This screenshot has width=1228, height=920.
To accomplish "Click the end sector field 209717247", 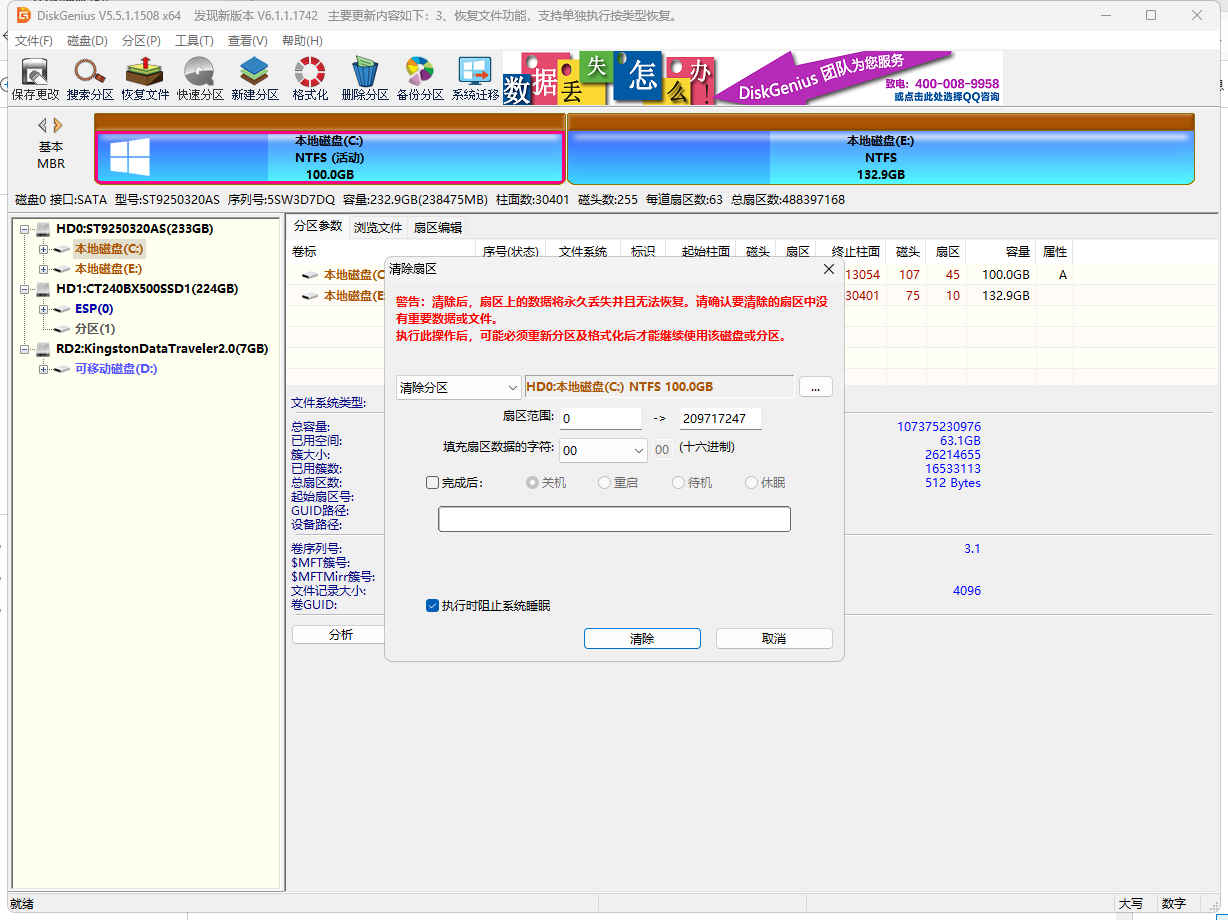I will pos(720,419).
